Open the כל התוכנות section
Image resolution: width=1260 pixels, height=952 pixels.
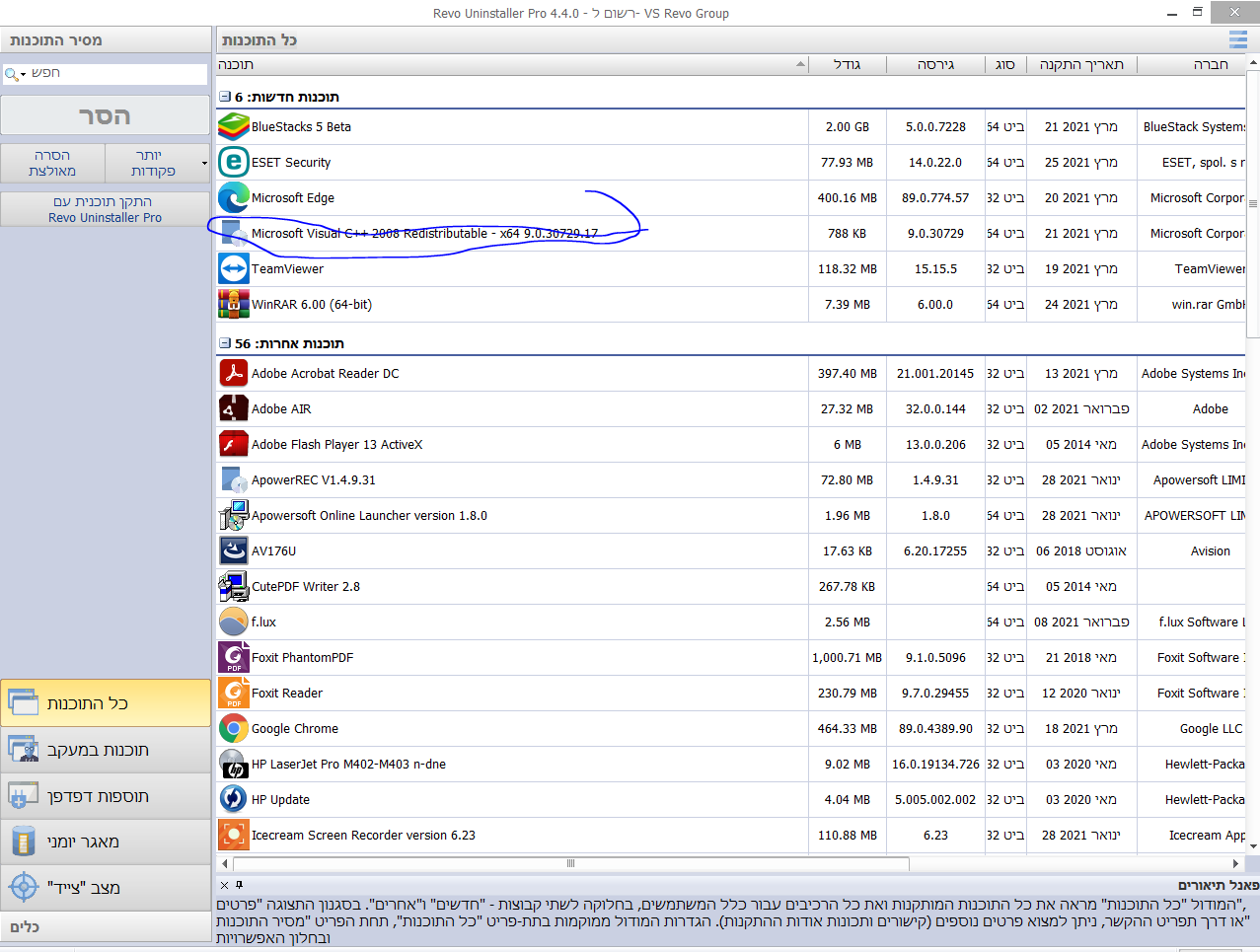tap(106, 703)
